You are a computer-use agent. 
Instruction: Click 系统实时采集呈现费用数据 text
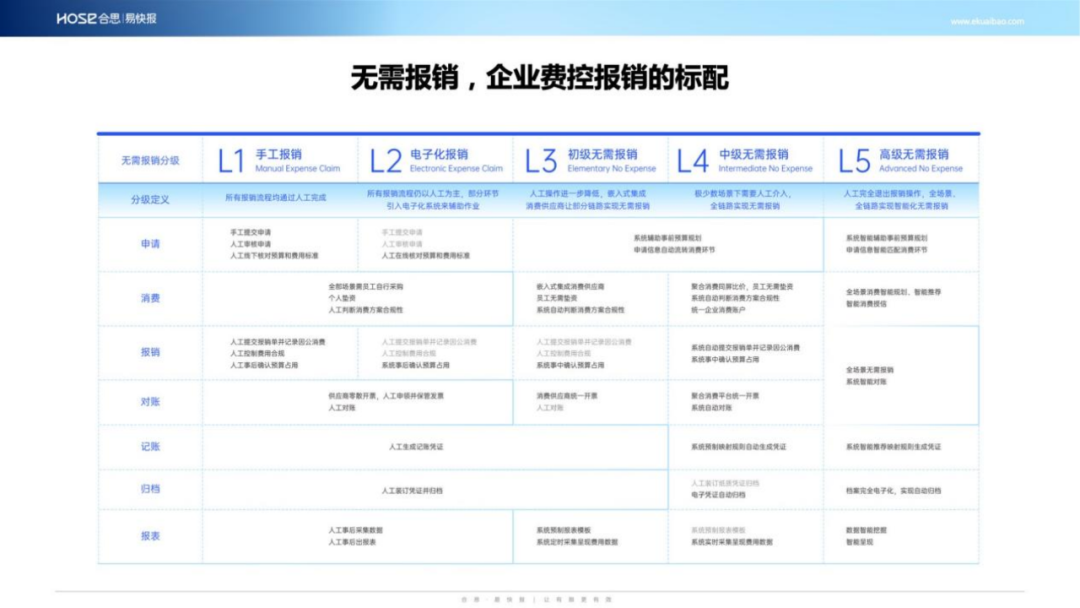[731, 543]
